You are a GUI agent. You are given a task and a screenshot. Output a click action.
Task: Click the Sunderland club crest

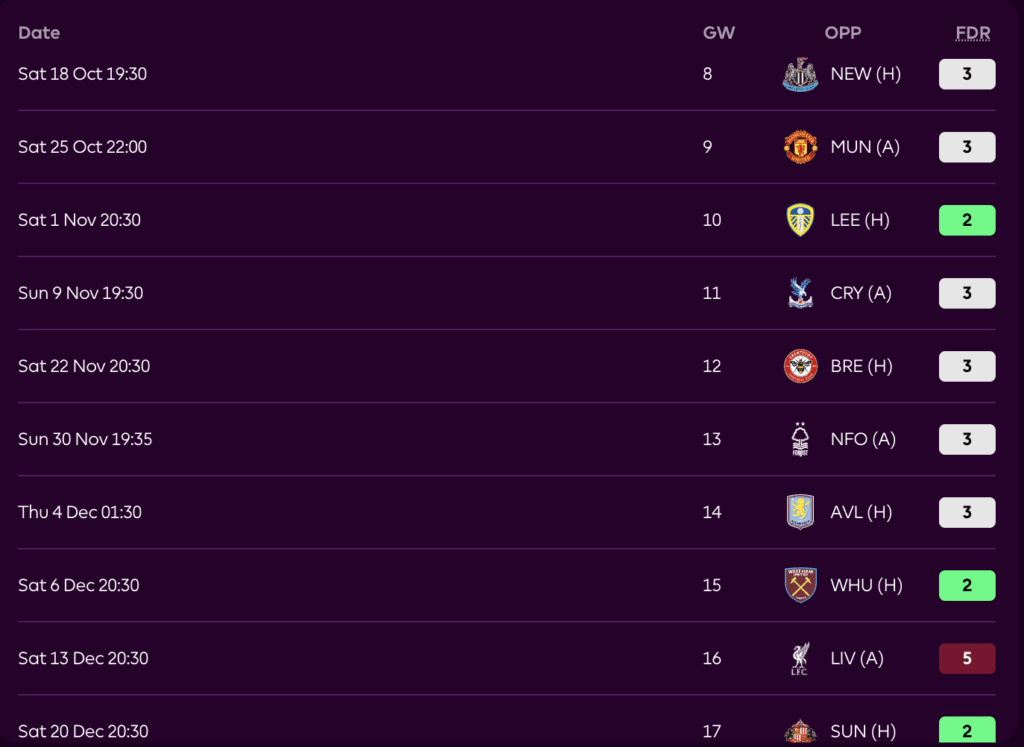click(800, 731)
